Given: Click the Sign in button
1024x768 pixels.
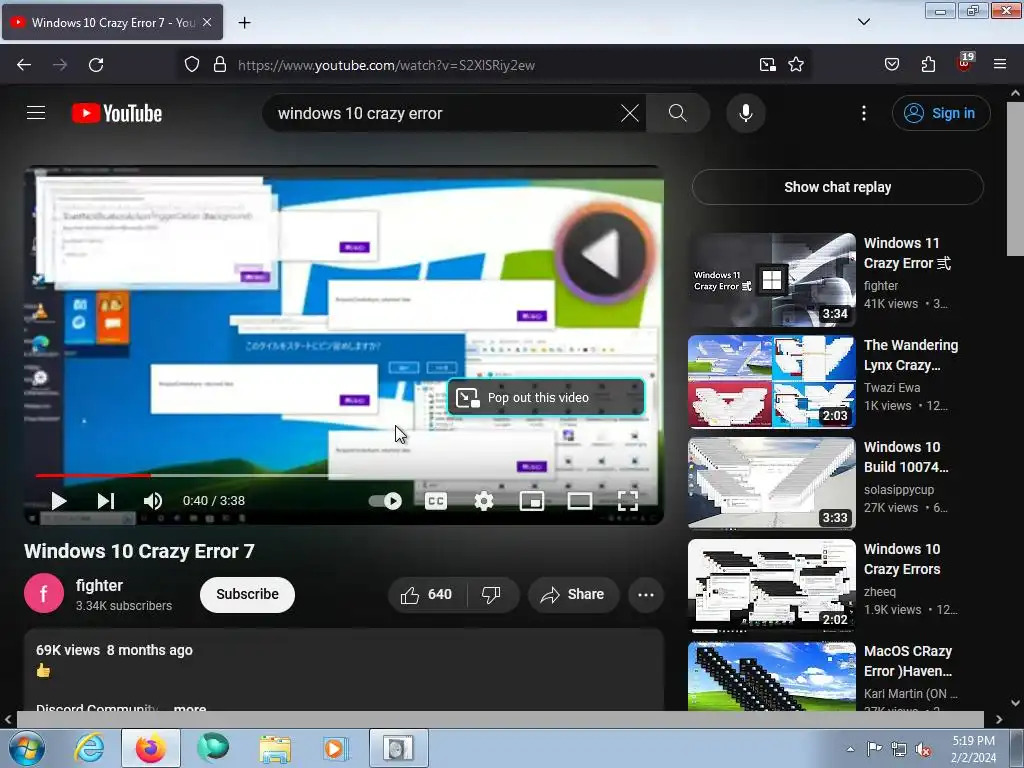Looking at the screenshot, I should tap(941, 113).
